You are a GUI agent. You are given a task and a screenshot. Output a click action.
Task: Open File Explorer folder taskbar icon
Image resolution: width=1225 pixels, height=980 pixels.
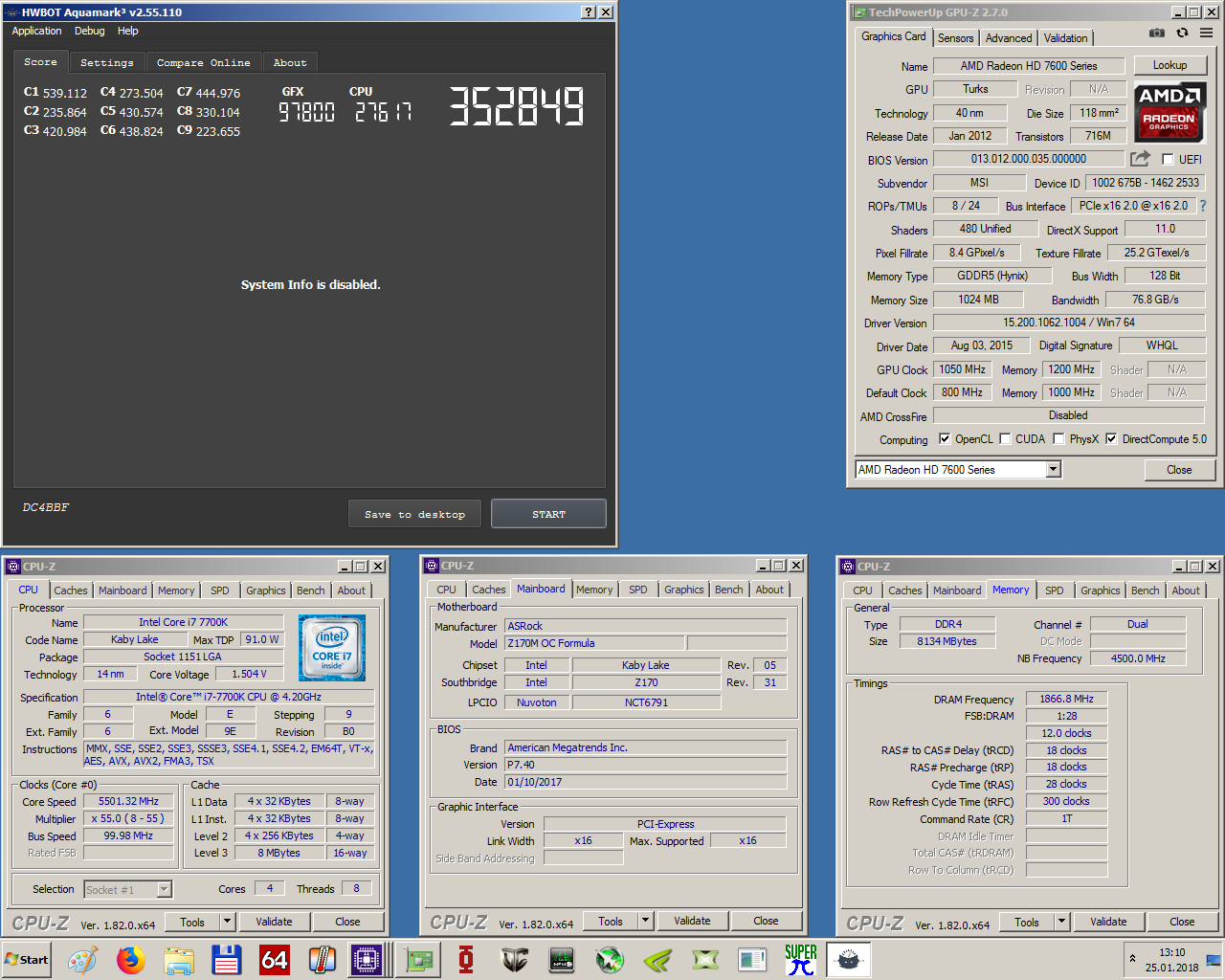pos(179,960)
